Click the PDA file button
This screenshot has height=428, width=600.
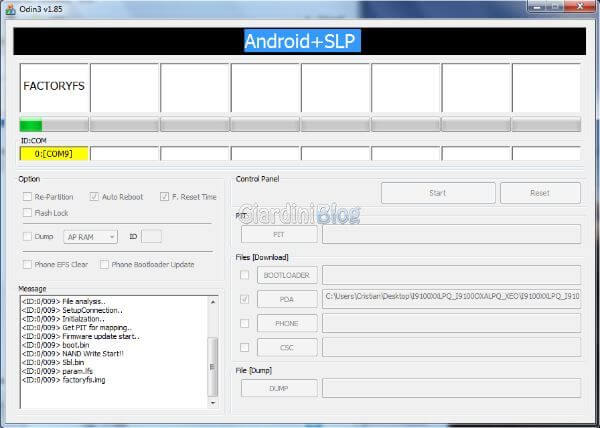pos(287,299)
